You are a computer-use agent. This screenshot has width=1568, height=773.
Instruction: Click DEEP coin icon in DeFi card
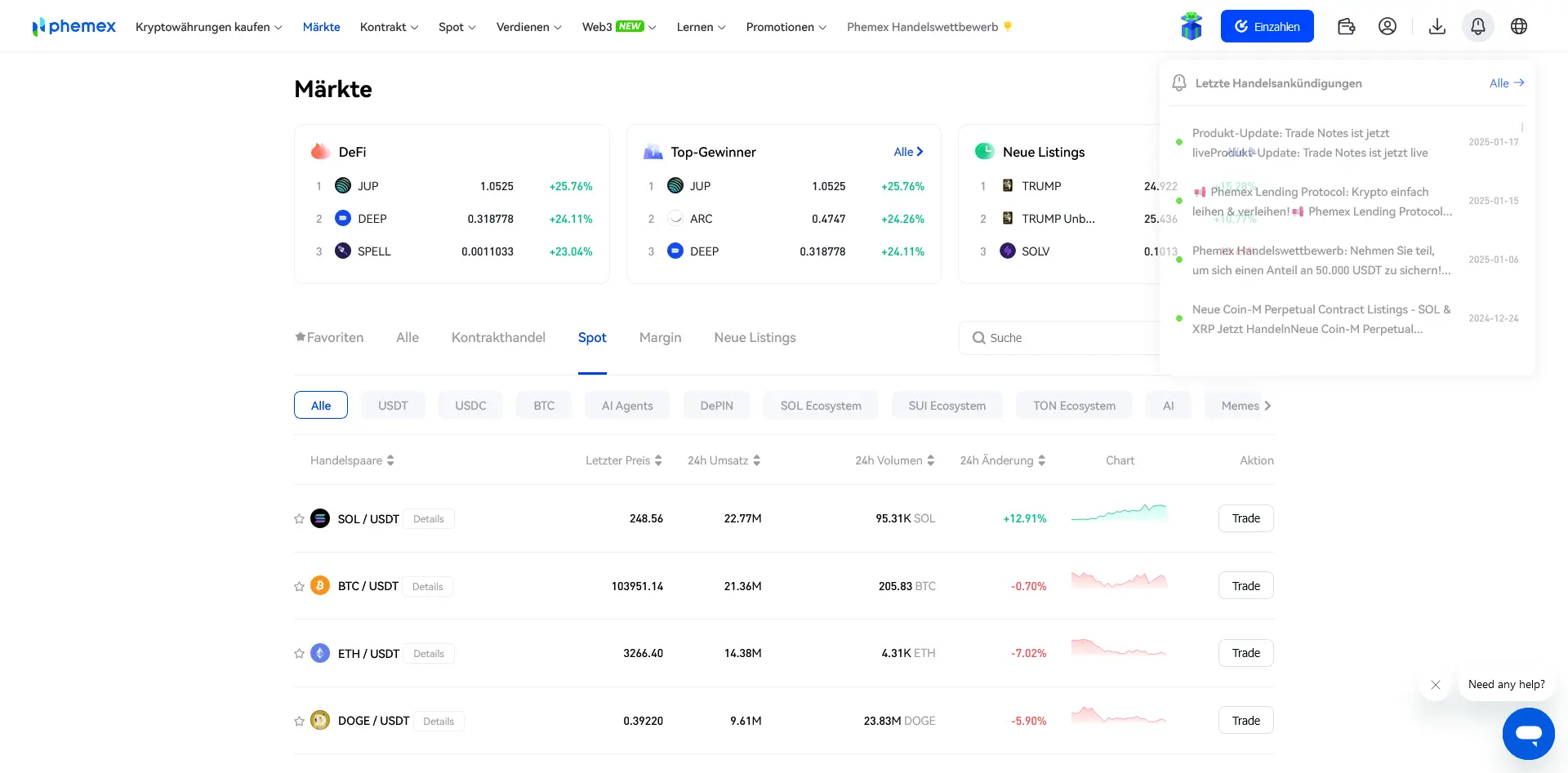point(343,219)
